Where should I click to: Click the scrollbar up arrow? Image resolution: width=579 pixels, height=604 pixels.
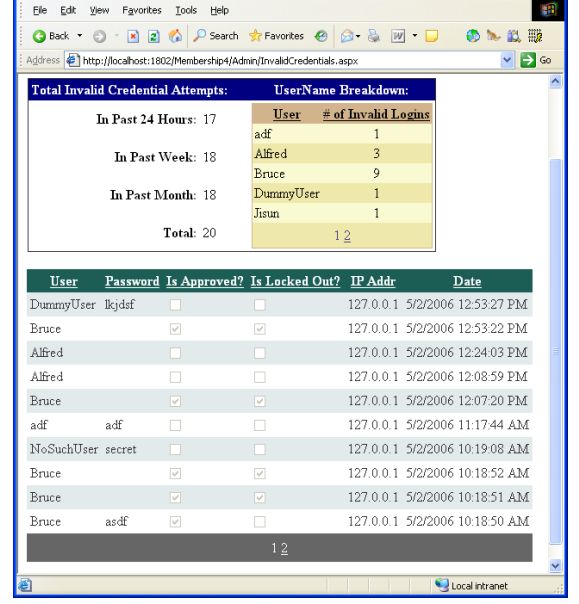555,82
